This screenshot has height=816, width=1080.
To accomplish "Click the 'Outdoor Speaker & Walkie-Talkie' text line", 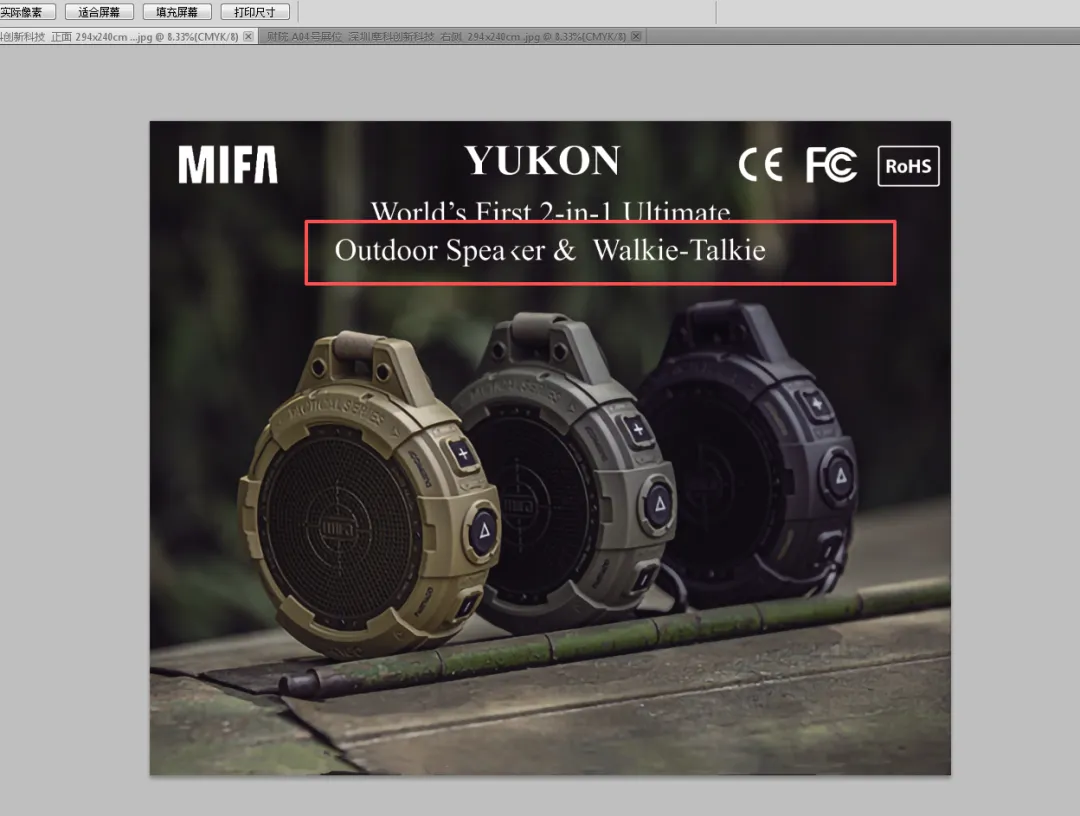I will (x=550, y=251).
